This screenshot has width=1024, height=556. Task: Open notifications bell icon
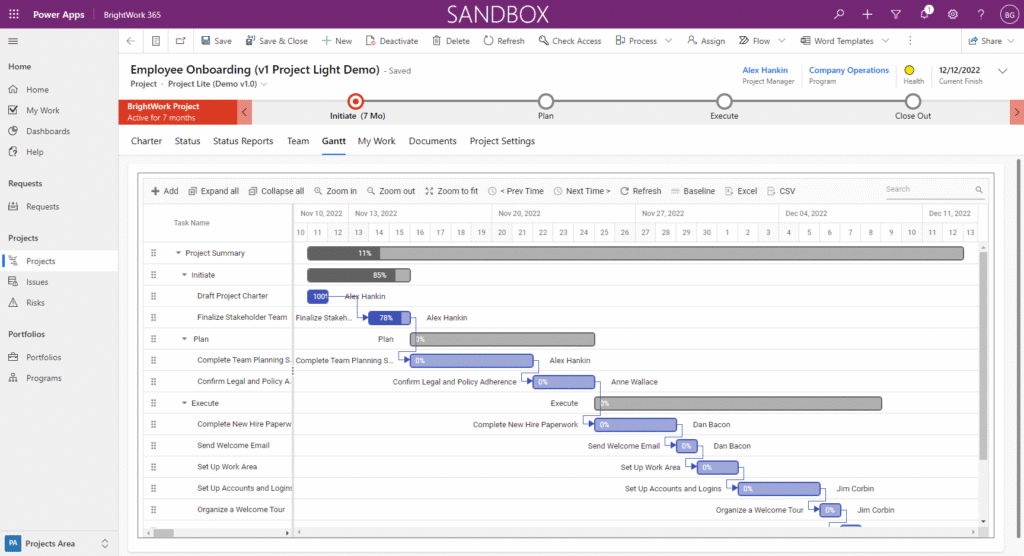[x=924, y=14]
